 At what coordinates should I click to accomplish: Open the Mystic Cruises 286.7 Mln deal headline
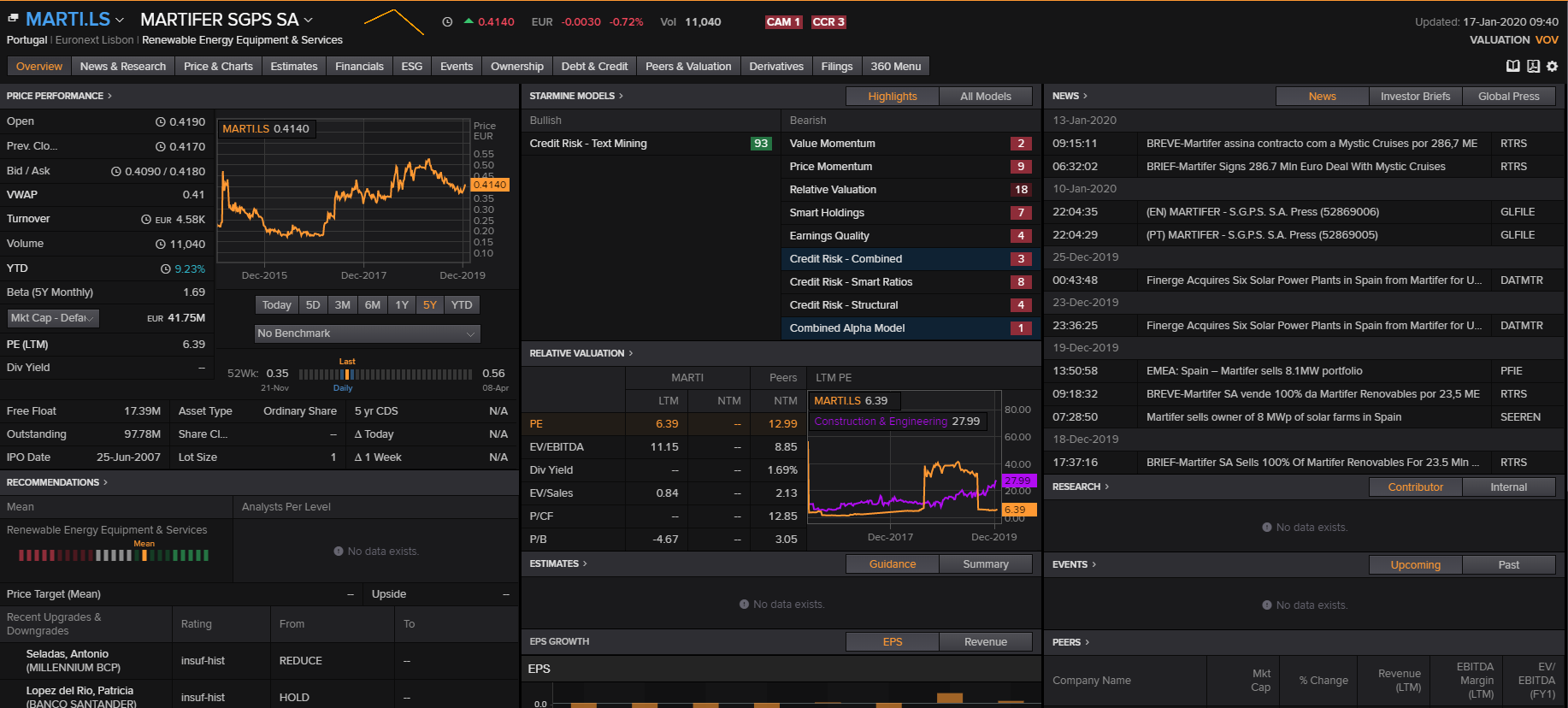point(1295,167)
